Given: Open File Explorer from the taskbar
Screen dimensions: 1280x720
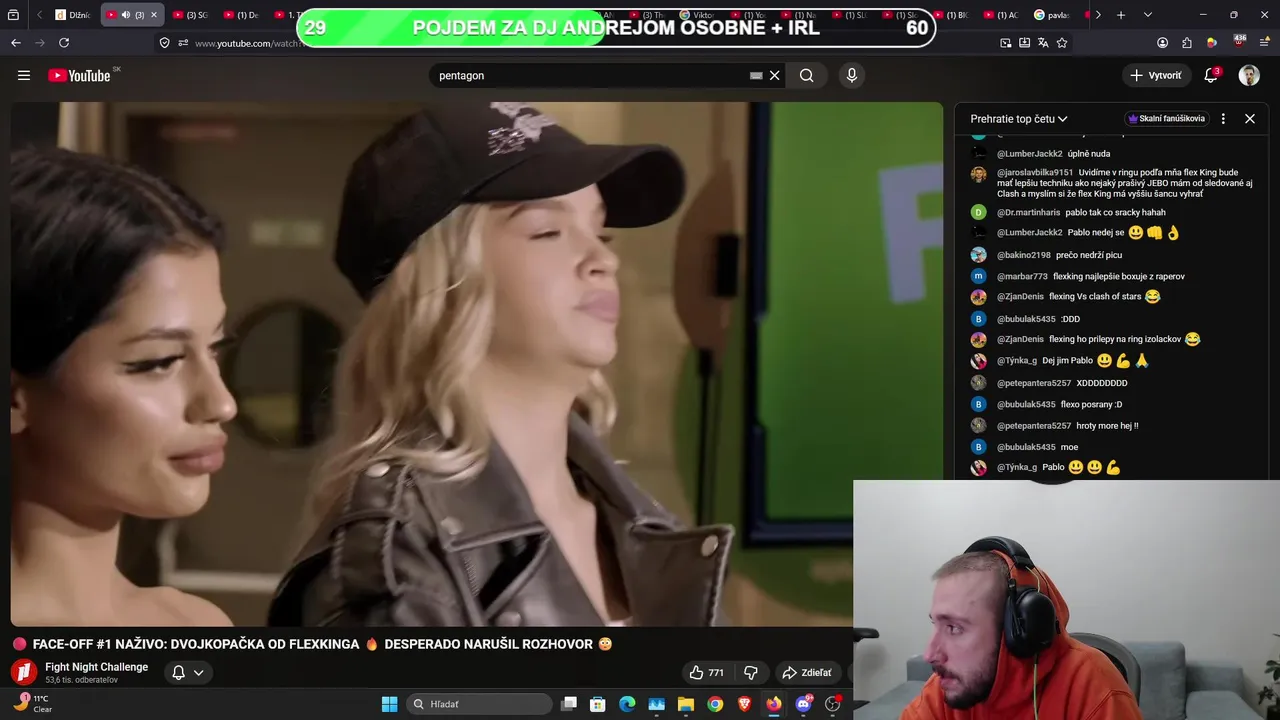Looking at the screenshot, I should click(x=686, y=704).
